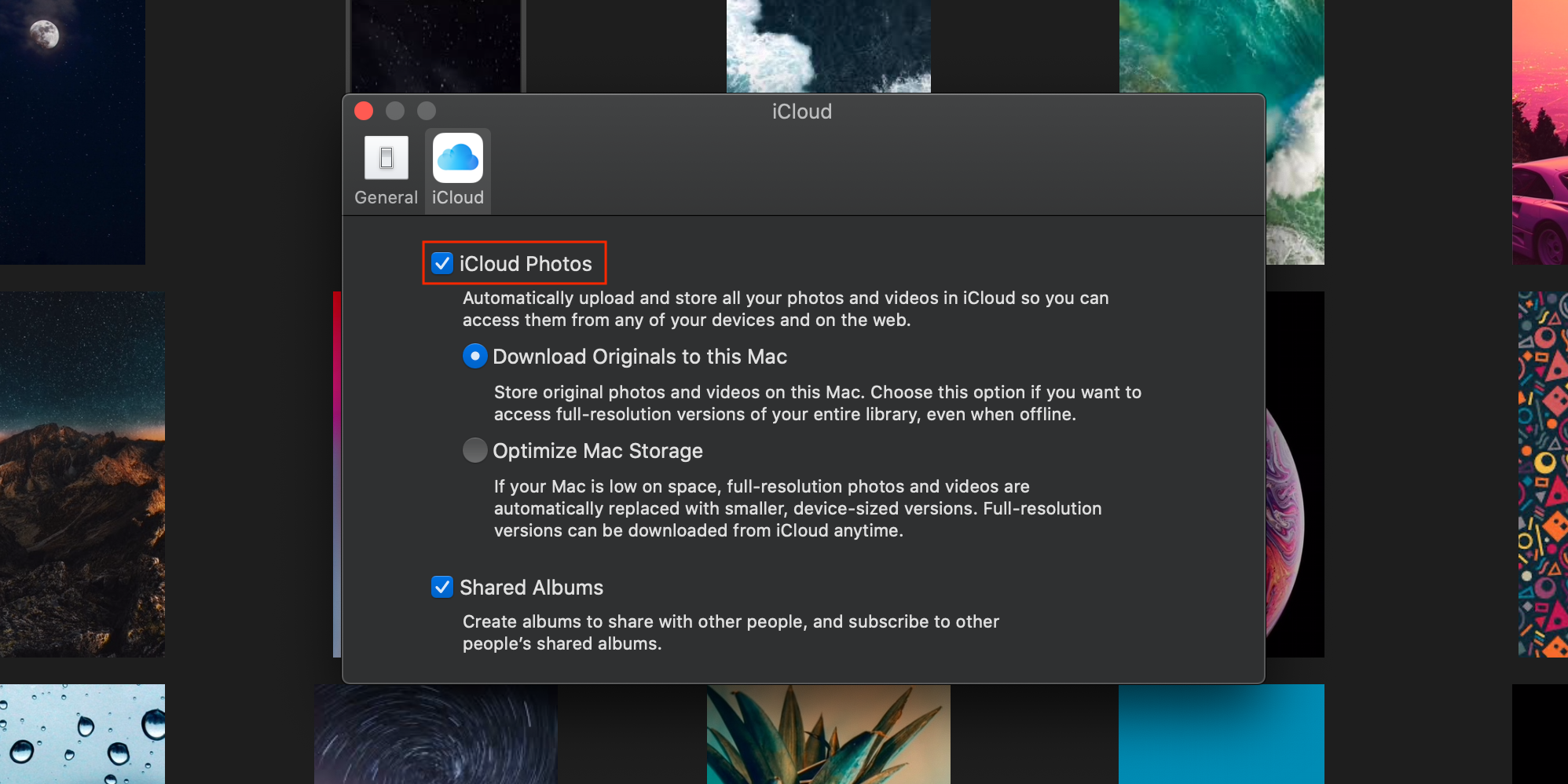This screenshot has height=784, width=1568.
Task: Disable the Shared Albums checkbox
Action: coord(442,587)
